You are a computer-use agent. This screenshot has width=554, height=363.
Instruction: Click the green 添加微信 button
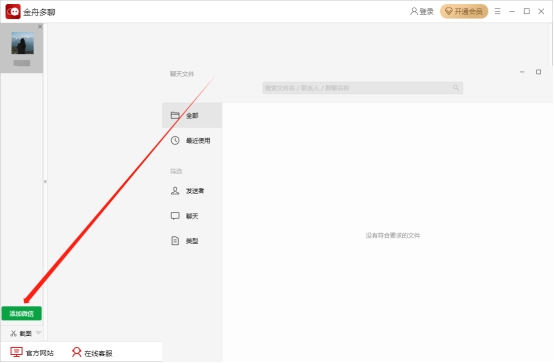22,314
